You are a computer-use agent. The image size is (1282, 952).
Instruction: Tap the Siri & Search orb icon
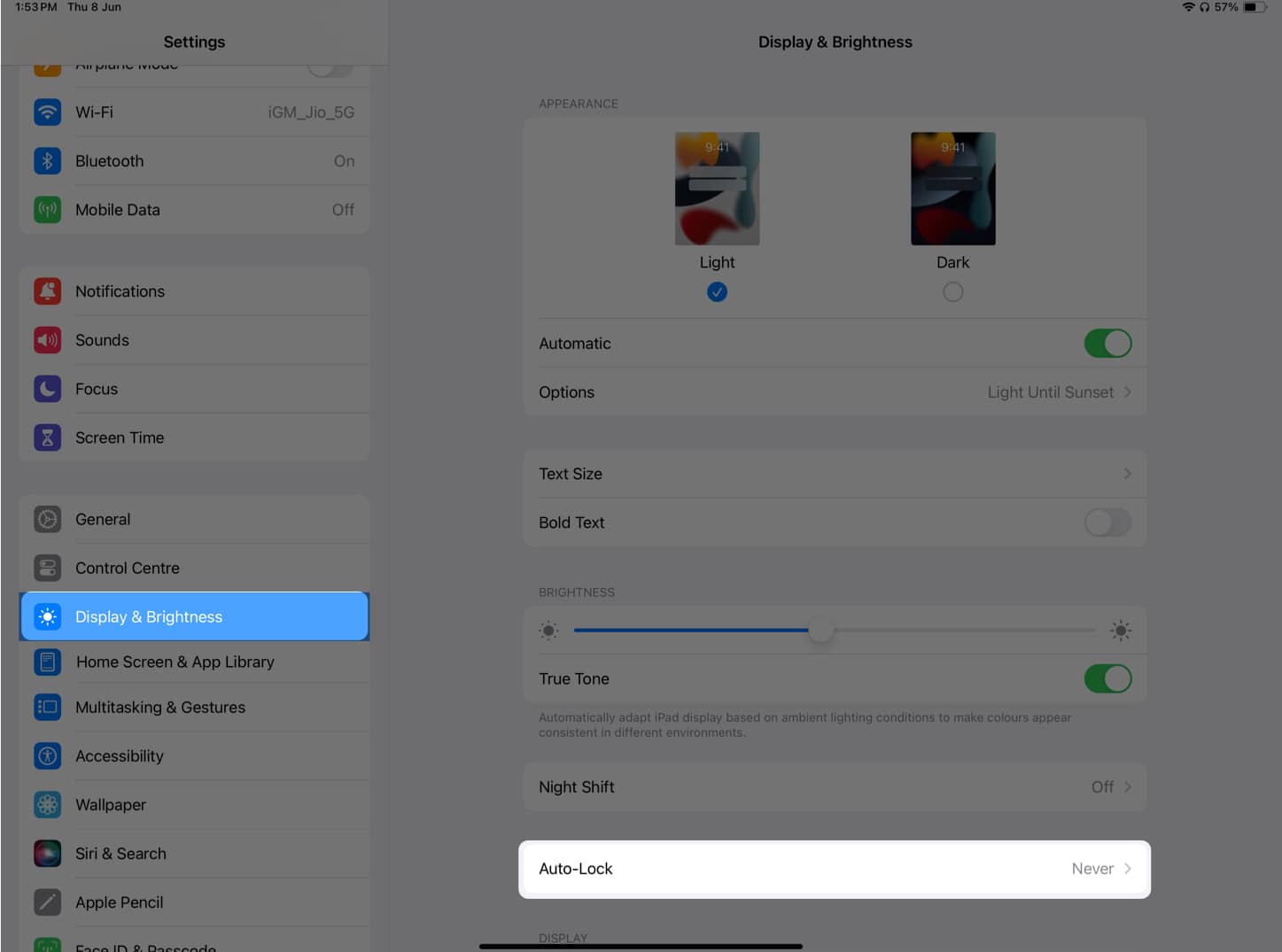tap(47, 853)
